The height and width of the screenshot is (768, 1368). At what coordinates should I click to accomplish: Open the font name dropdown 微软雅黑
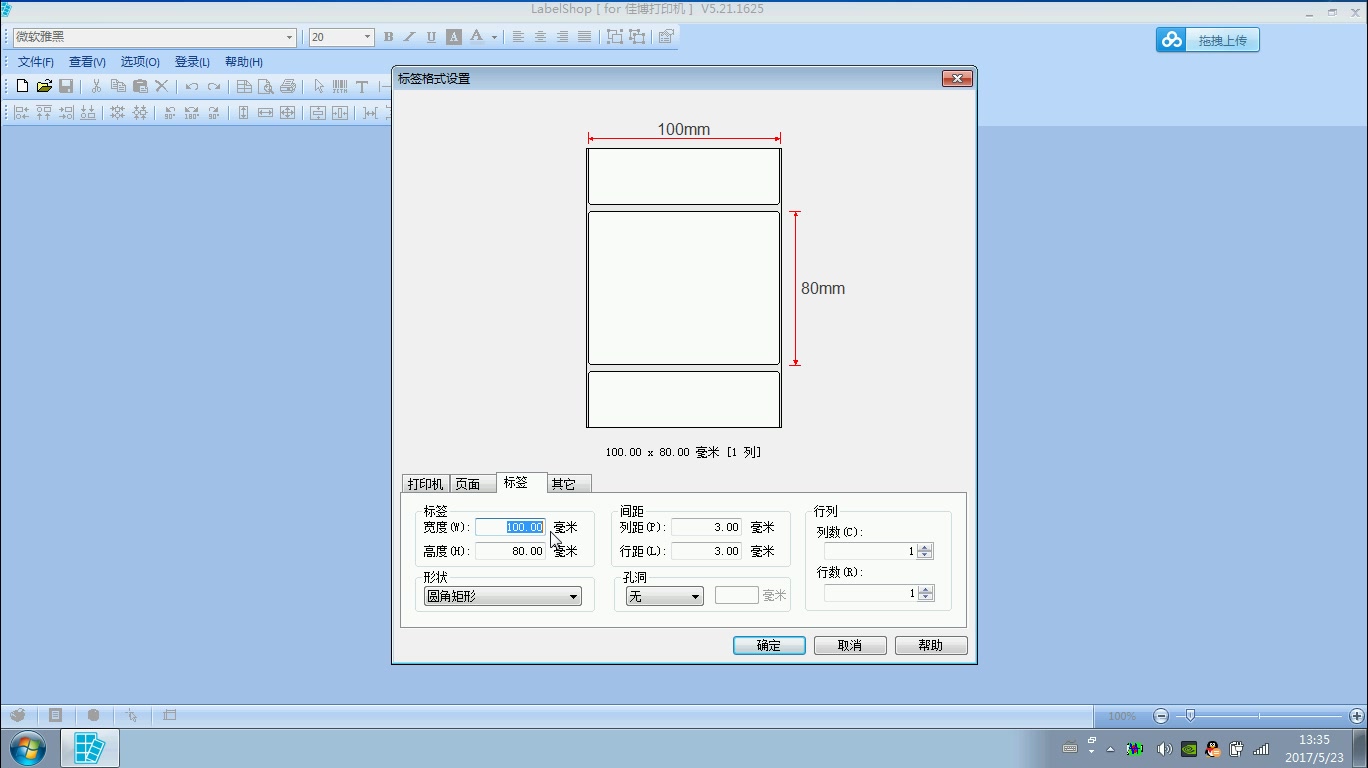point(289,37)
